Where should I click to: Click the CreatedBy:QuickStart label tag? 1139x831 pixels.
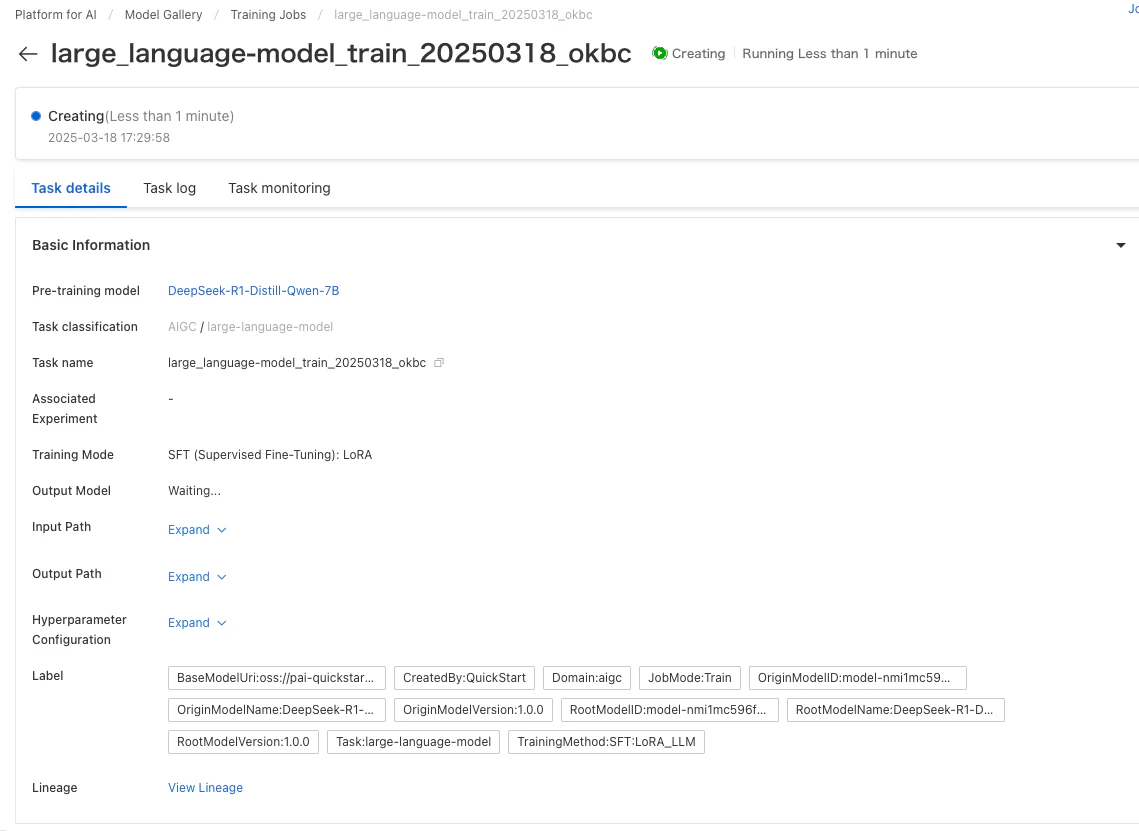[x=464, y=678]
